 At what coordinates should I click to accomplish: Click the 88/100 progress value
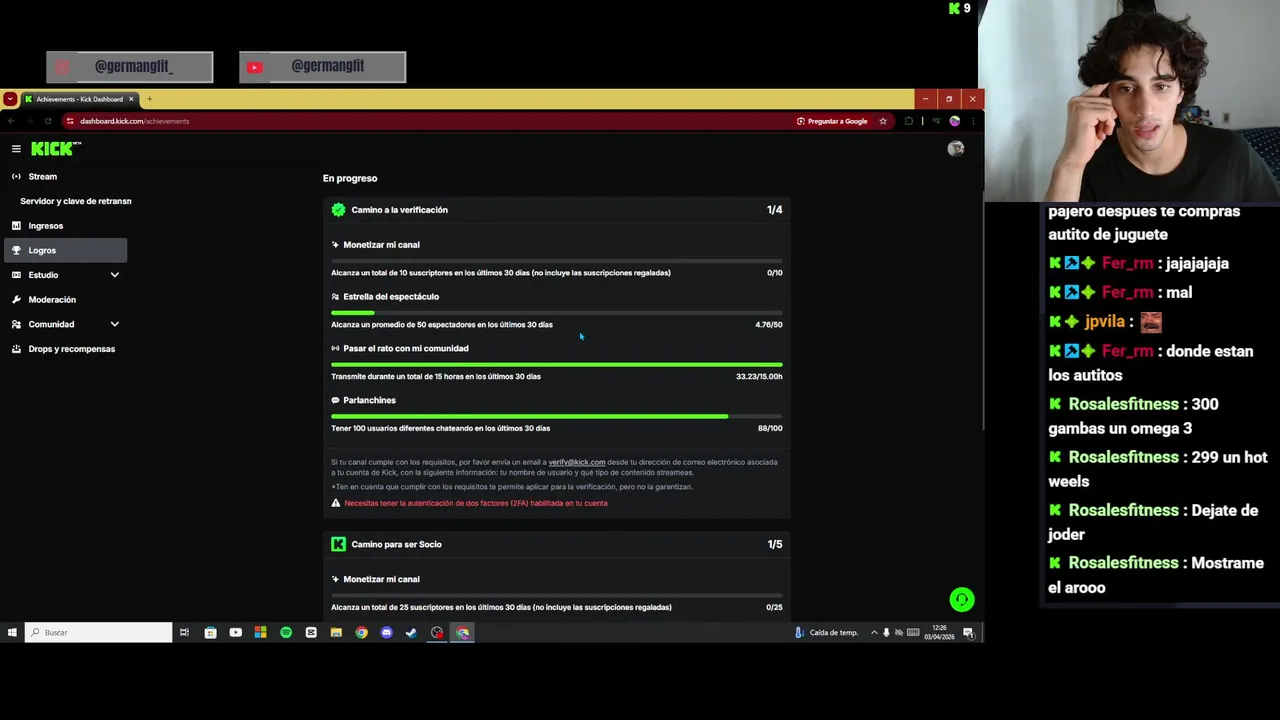[x=770, y=428]
